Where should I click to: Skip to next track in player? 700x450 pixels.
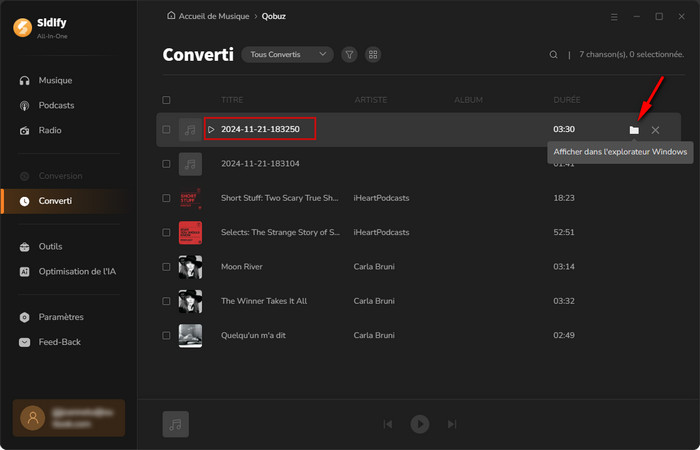453,424
